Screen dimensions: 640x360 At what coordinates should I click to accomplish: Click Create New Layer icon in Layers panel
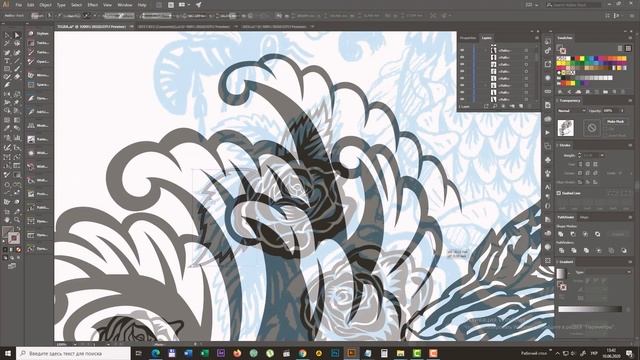tap(521, 106)
